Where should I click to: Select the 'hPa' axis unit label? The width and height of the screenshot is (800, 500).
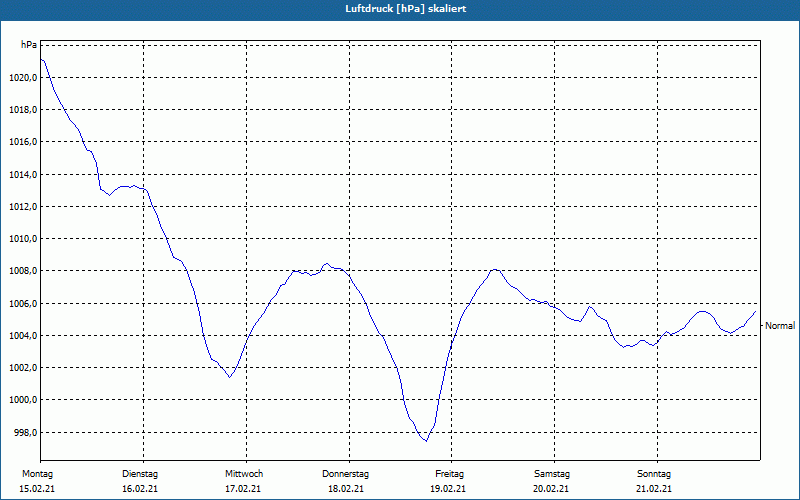pyautogui.click(x=29, y=45)
